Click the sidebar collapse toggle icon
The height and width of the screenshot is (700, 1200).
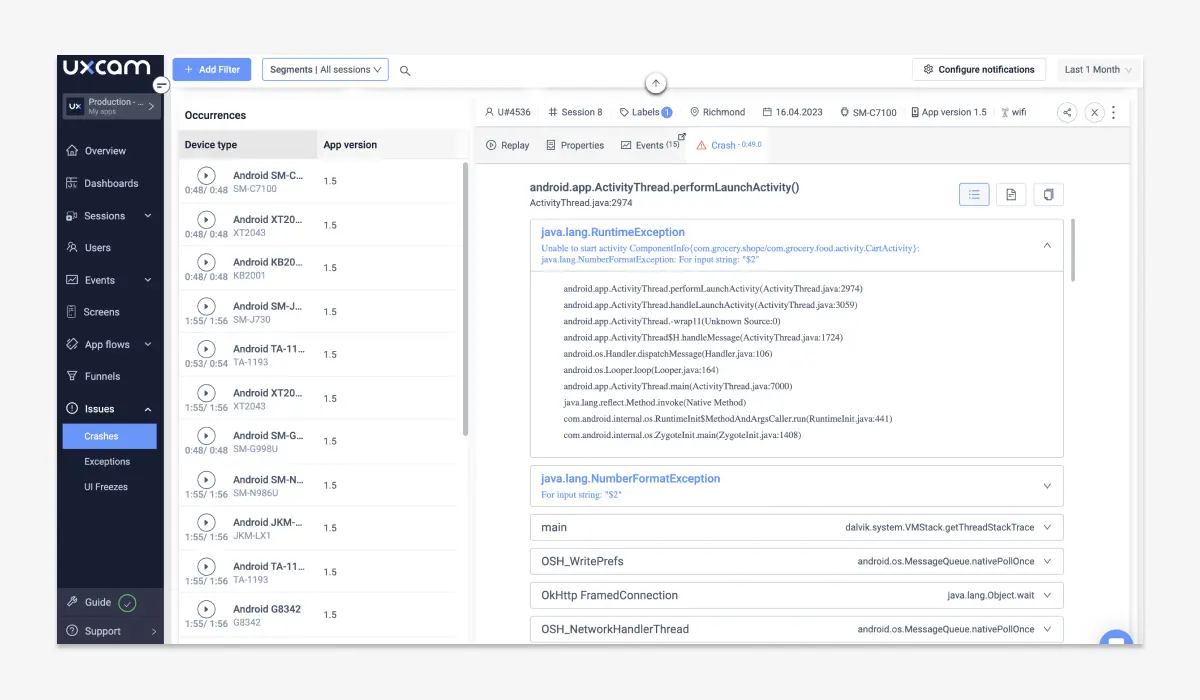point(161,85)
